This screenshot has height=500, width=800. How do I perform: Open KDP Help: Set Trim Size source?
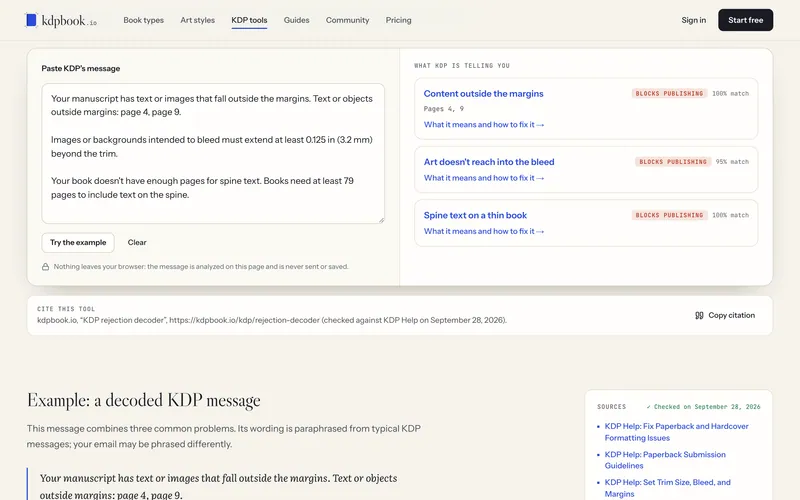pyautogui.click(x=667, y=488)
